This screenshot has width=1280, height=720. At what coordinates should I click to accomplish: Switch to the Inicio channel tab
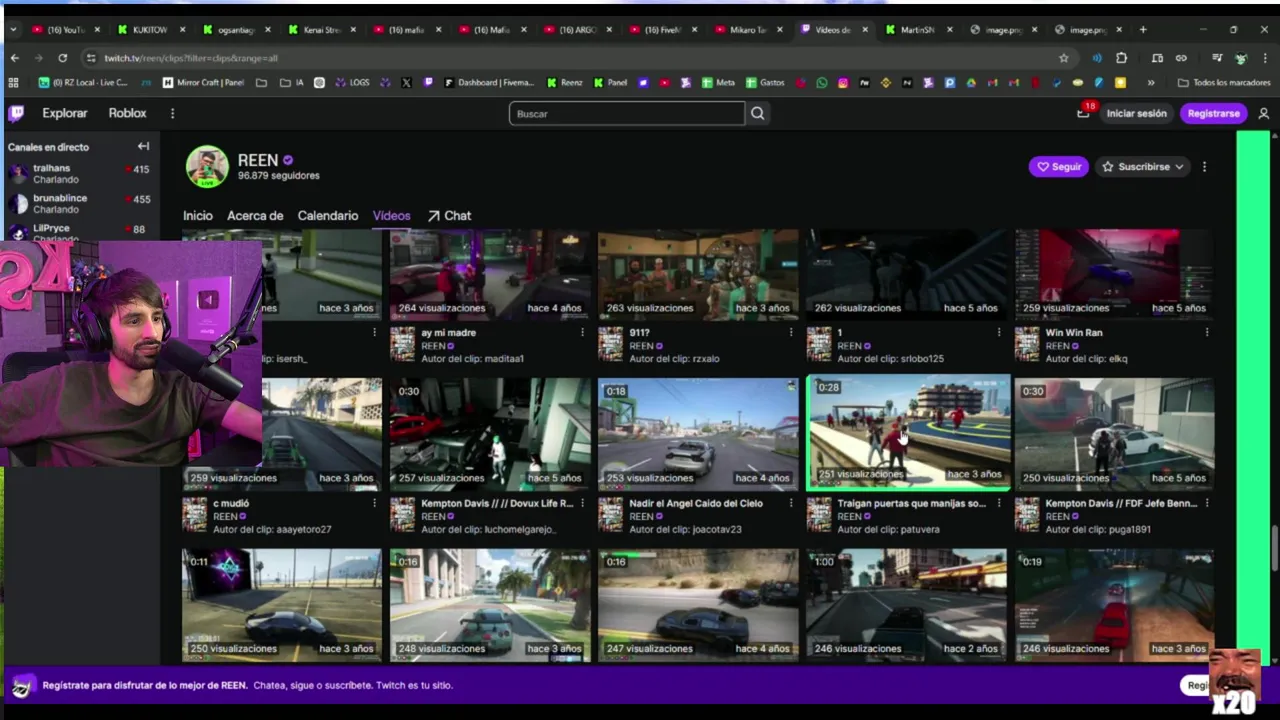point(198,216)
